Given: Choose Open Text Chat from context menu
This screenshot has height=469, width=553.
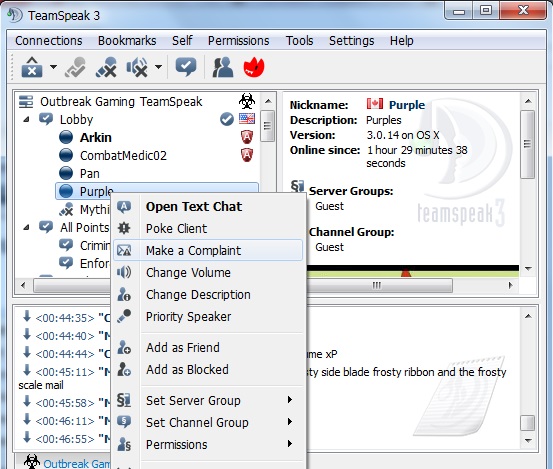Looking at the screenshot, I should [x=208, y=207].
